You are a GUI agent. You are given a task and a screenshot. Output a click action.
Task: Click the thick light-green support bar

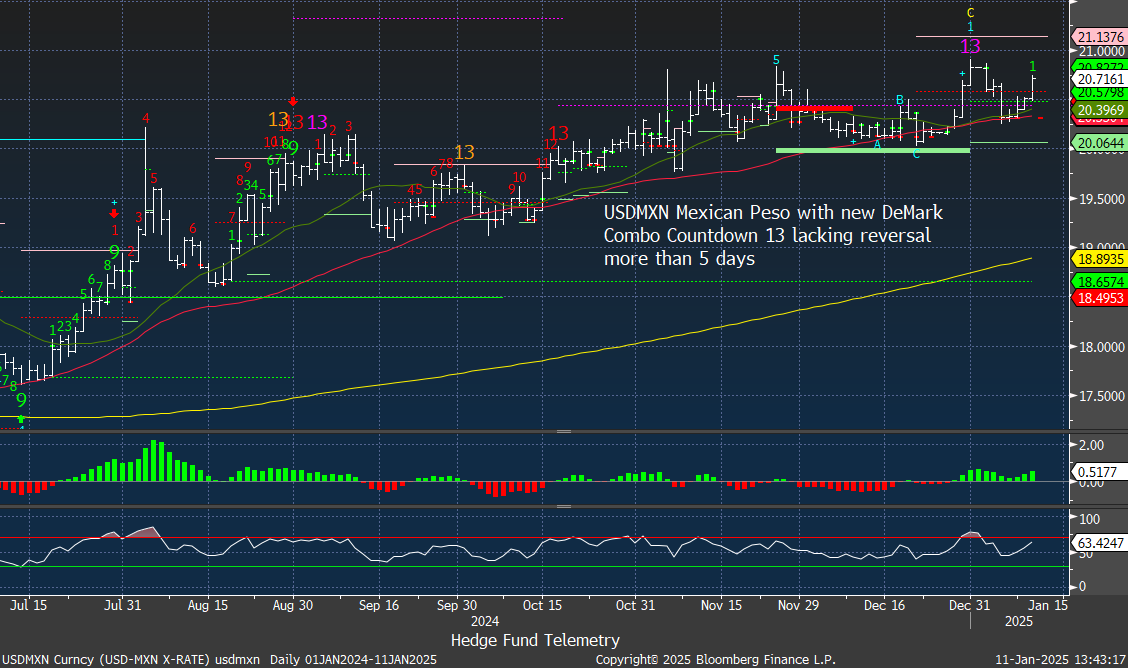pos(872,150)
